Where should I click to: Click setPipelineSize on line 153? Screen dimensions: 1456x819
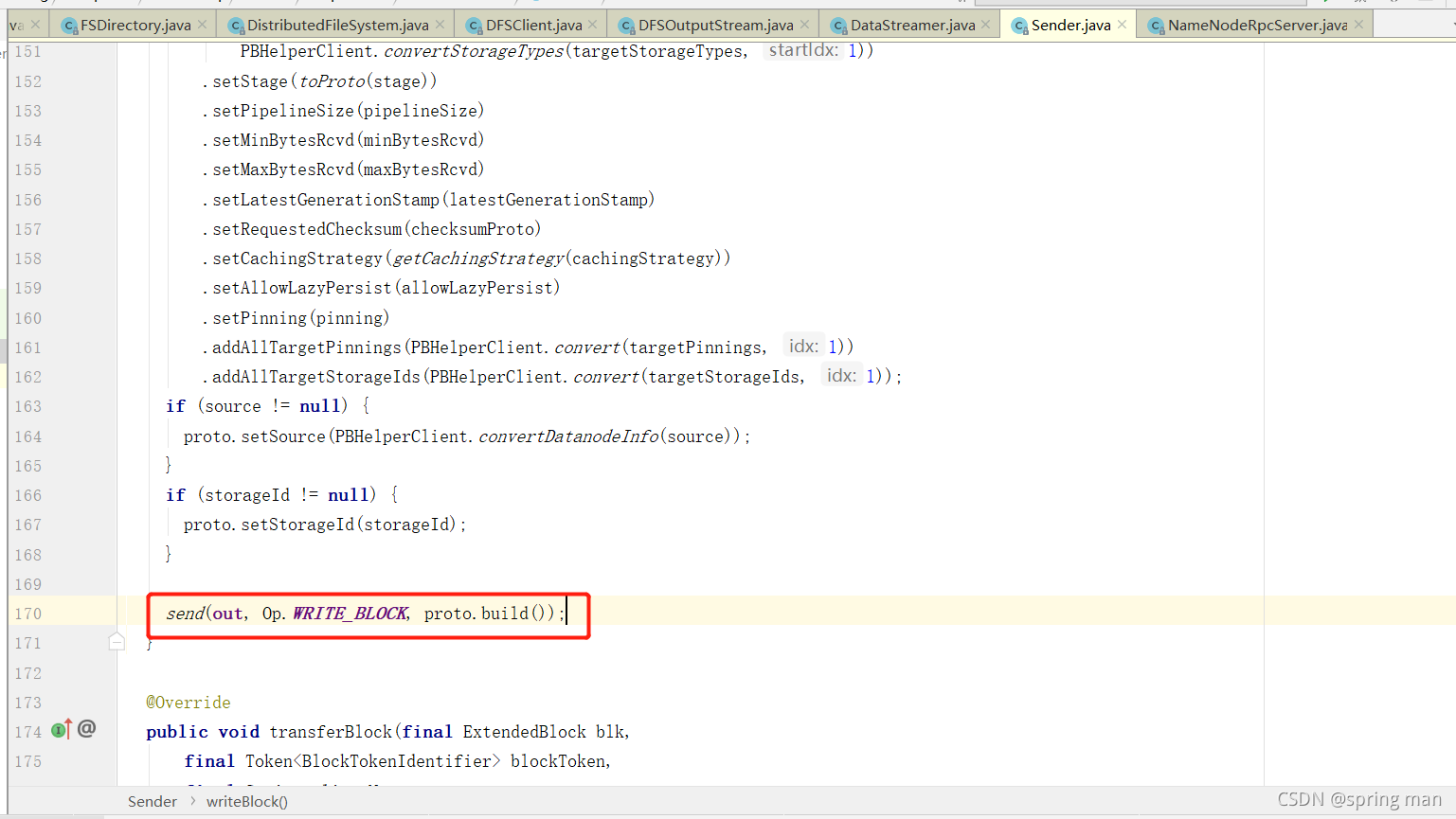tap(283, 111)
